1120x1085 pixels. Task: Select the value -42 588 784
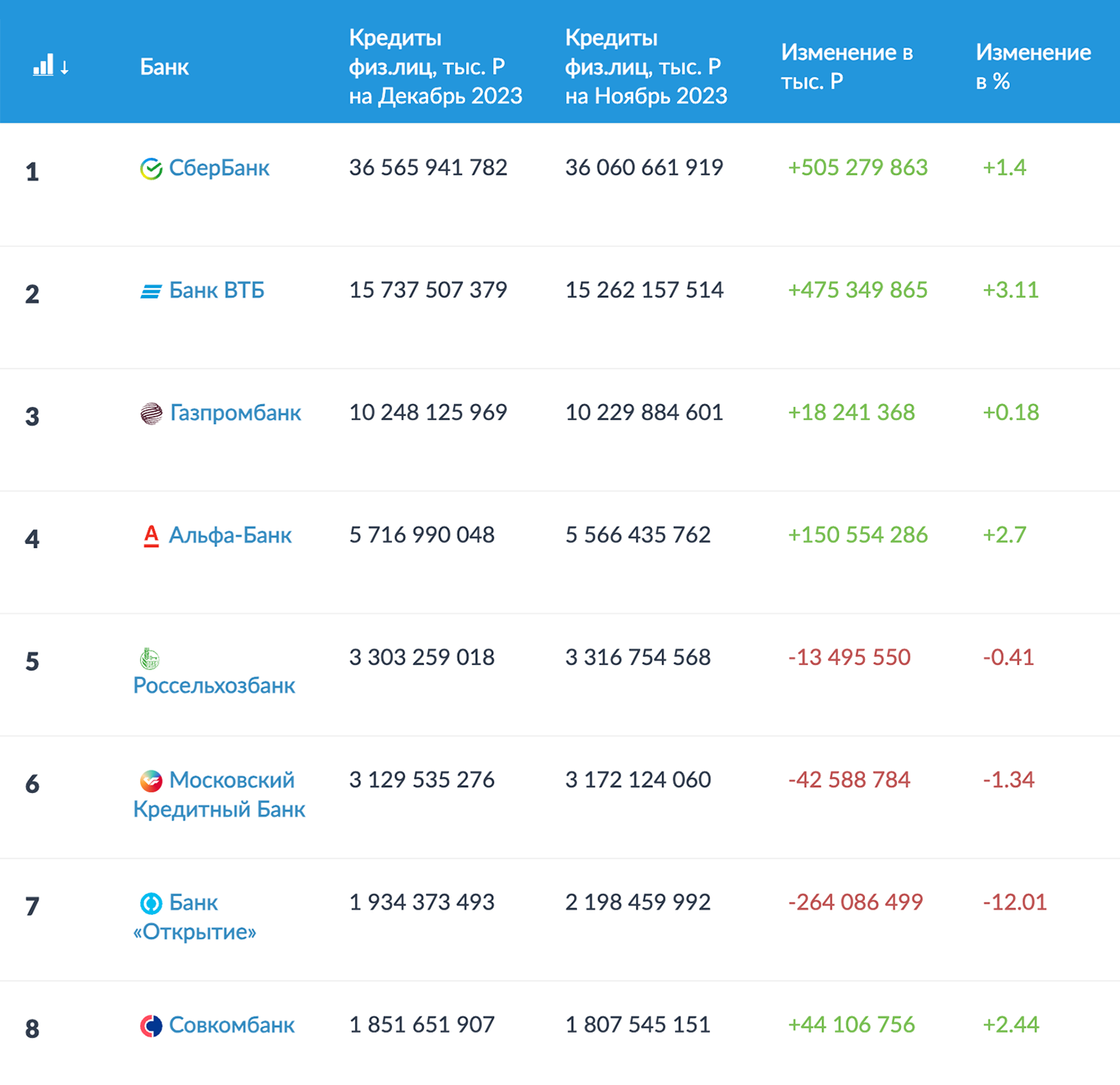click(849, 779)
